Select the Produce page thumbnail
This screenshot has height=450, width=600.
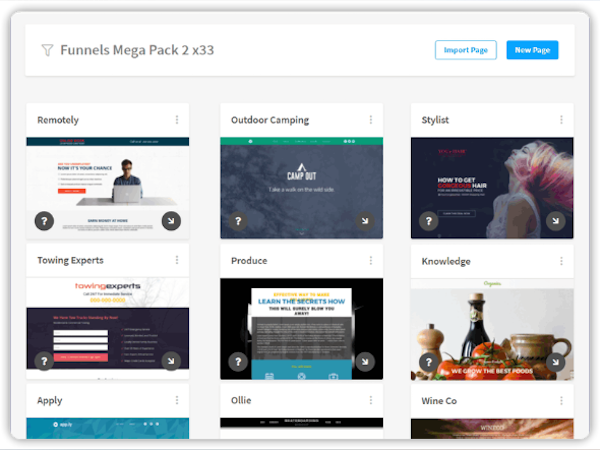[302, 329]
